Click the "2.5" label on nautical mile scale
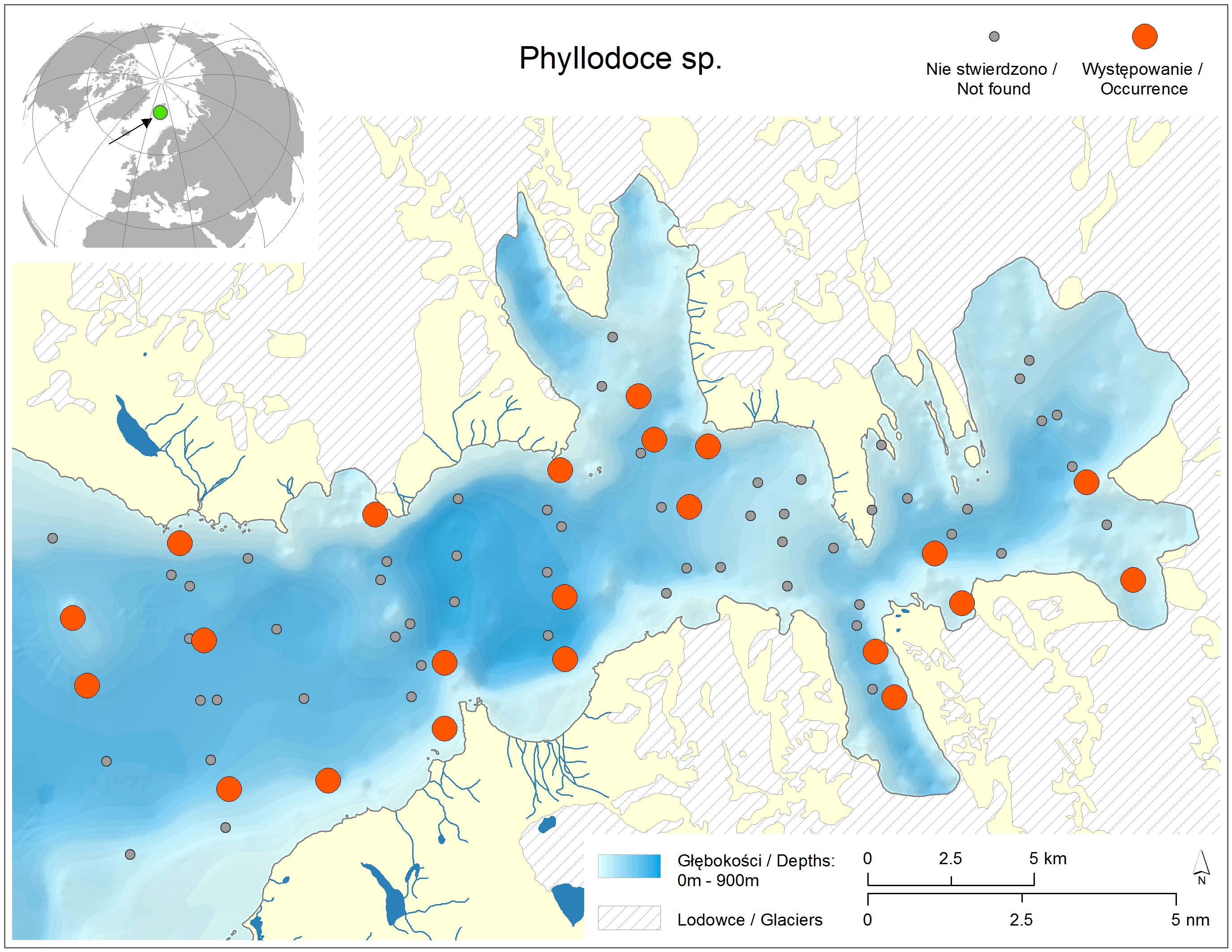Viewport: 1232px width, 952px height. (1021, 920)
